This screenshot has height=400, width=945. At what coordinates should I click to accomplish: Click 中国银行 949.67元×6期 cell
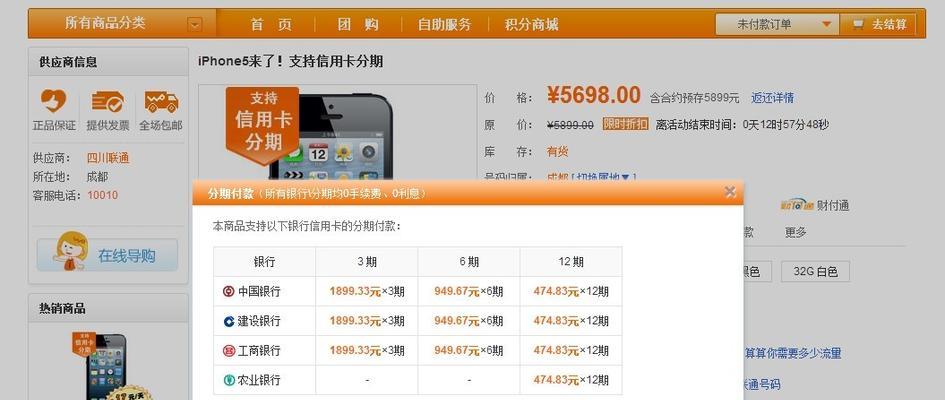click(x=469, y=292)
